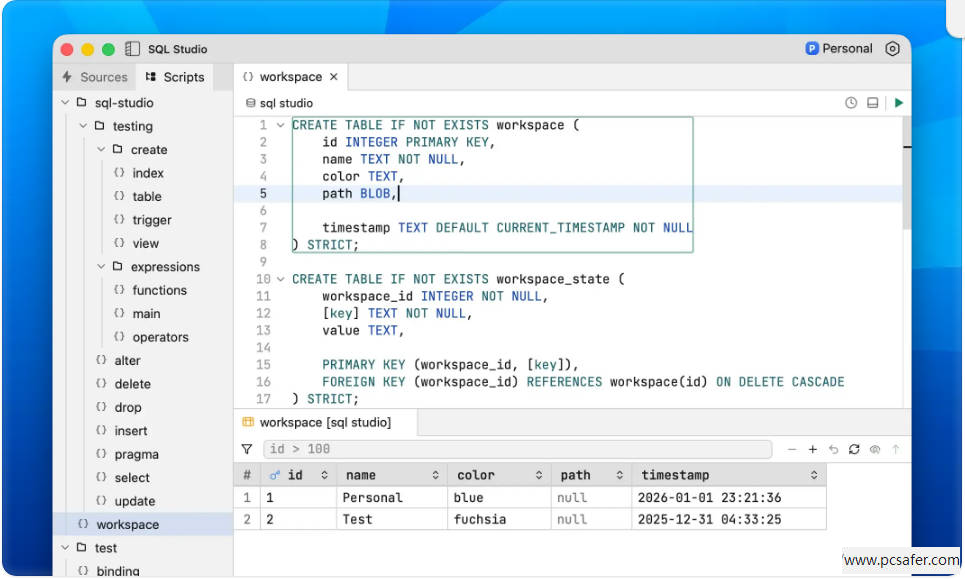Click the minus icon to delete a row

pos(793,450)
